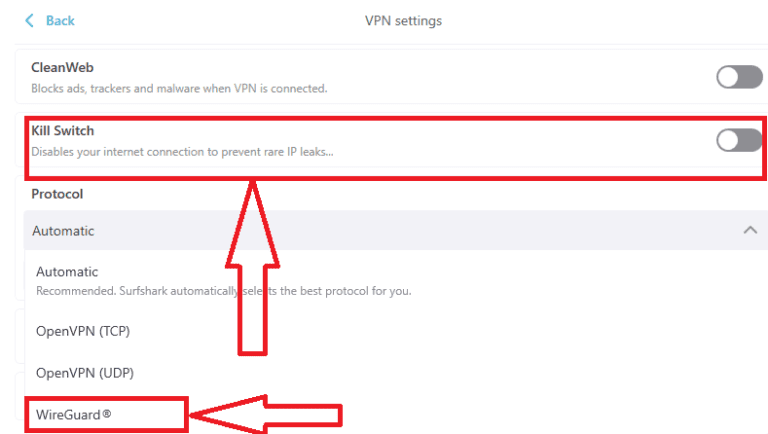Viewport: 768px width, 434px height.
Task: Choose OpenVPN (UDP) protocol
Action: 84,372
